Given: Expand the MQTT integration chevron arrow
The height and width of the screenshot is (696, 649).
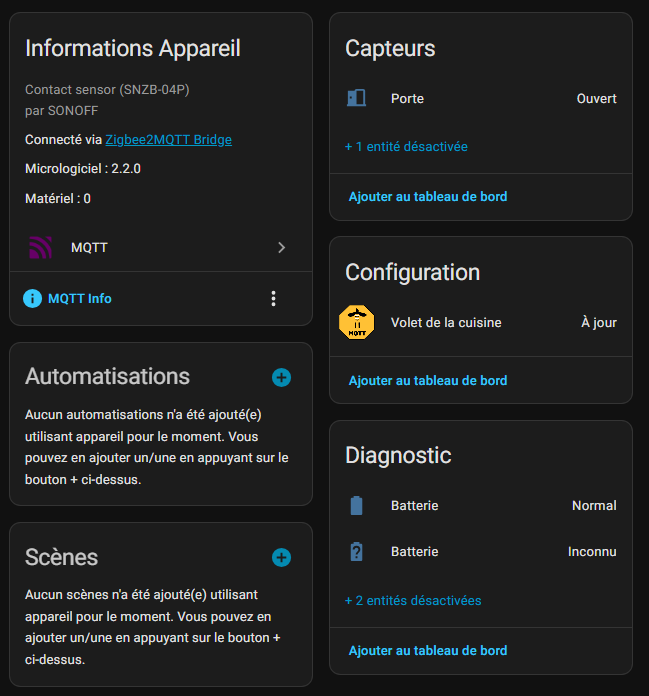Looking at the screenshot, I should [281, 248].
